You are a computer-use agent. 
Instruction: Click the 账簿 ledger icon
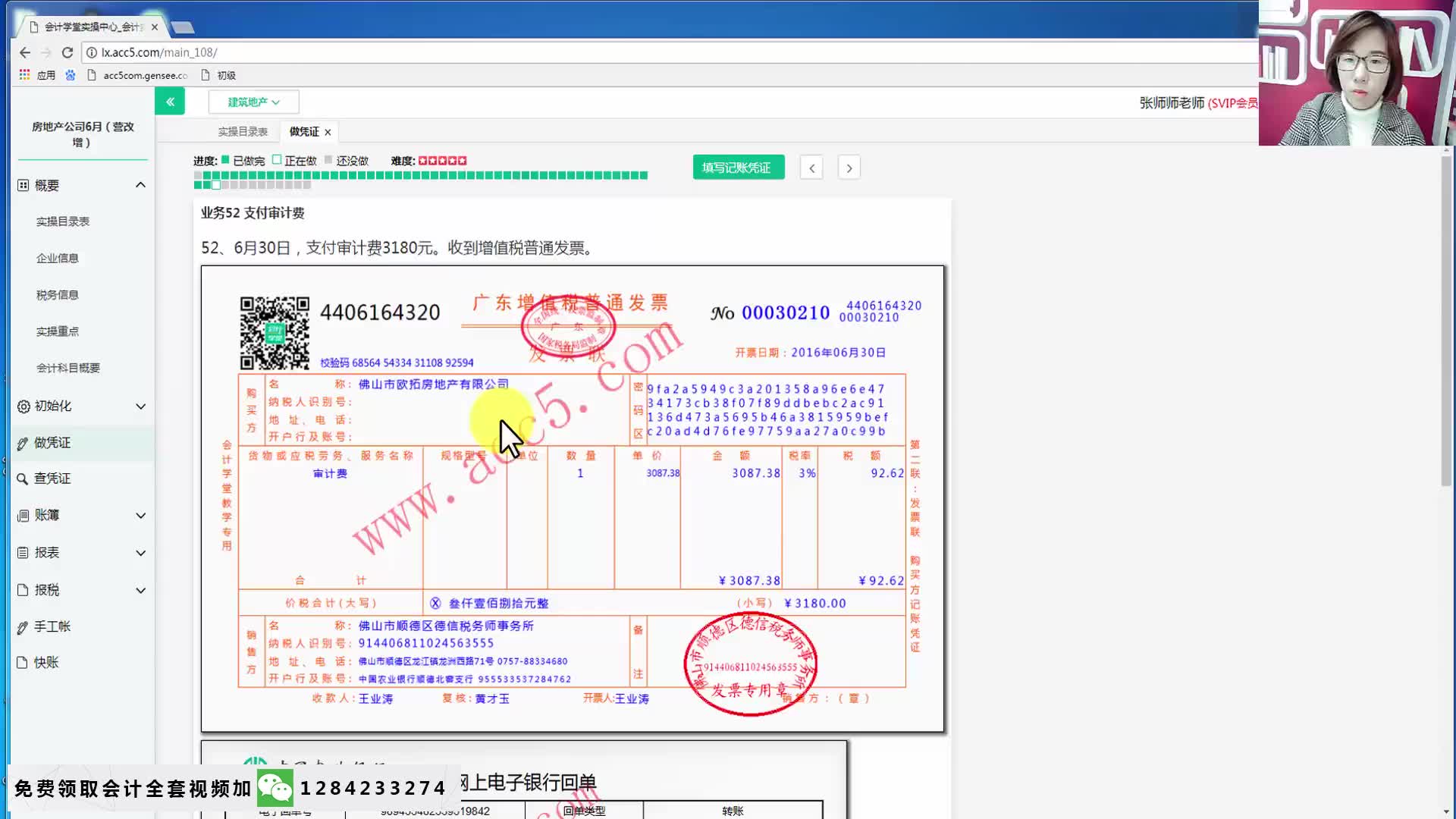[23, 515]
